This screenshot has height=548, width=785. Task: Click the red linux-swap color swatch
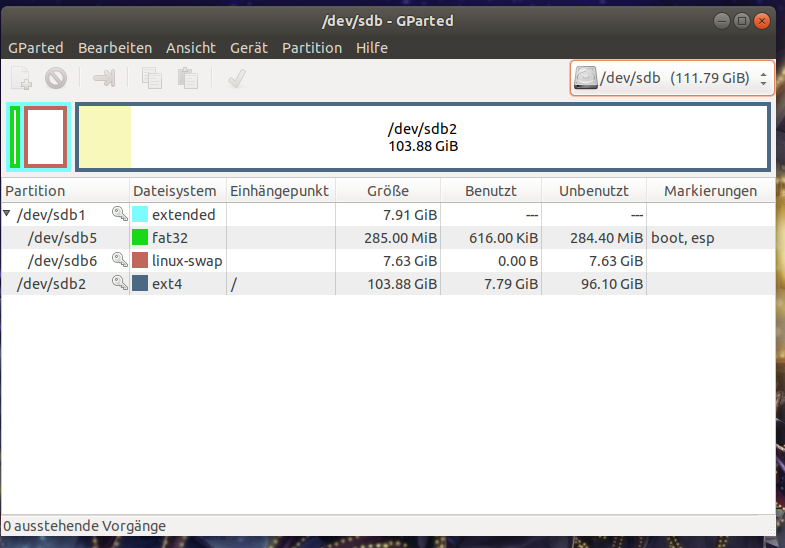(x=140, y=260)
